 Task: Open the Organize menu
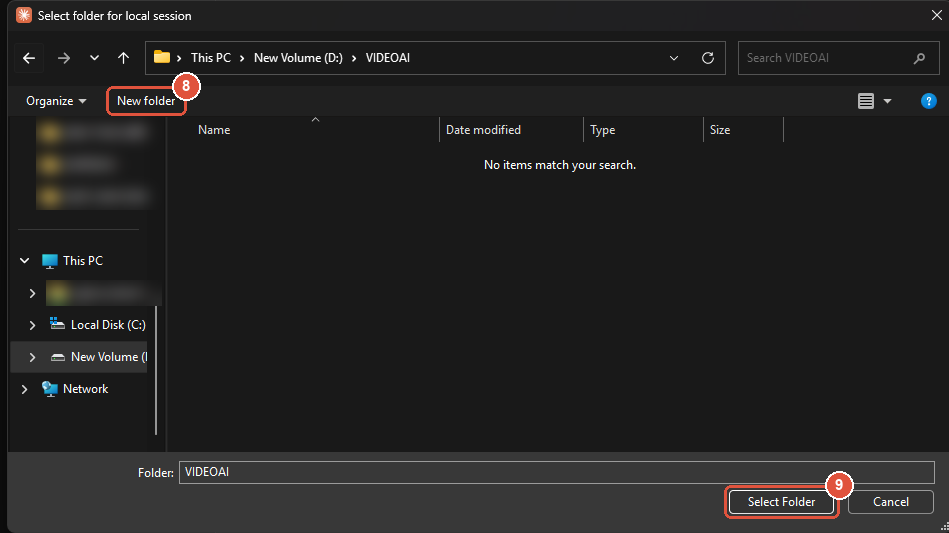pos(56,101)
